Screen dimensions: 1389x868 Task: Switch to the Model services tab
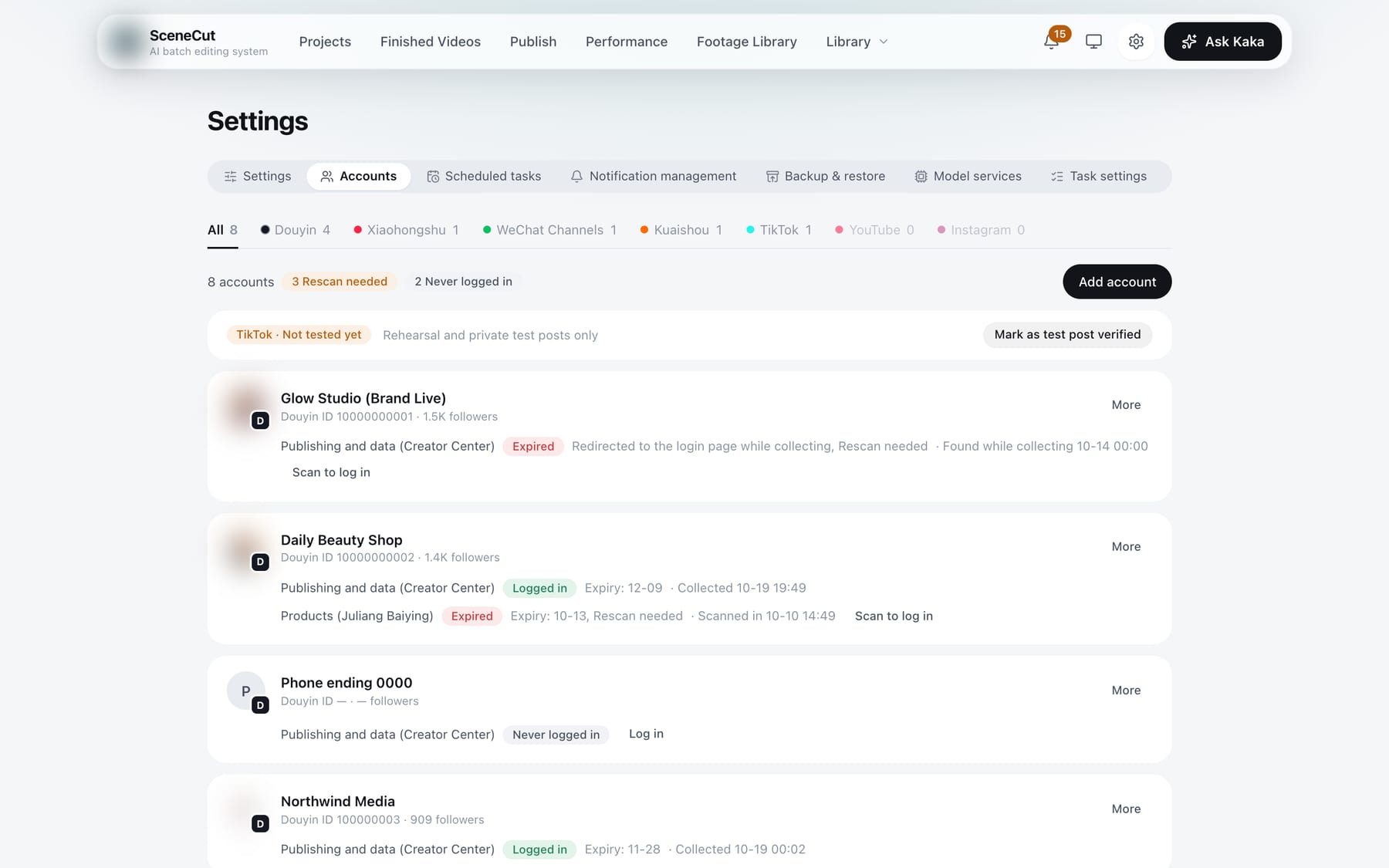coord(968,176)
